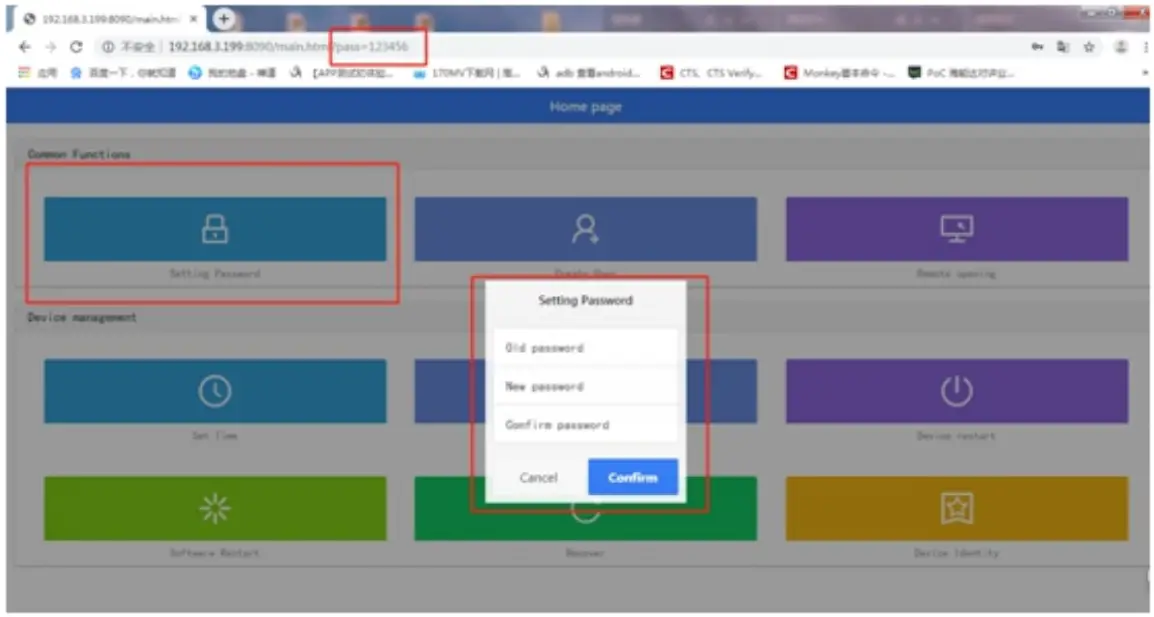Open the Monkey bookmark
This screenshot has height=617, width=1154.
[x=840, y=73]
